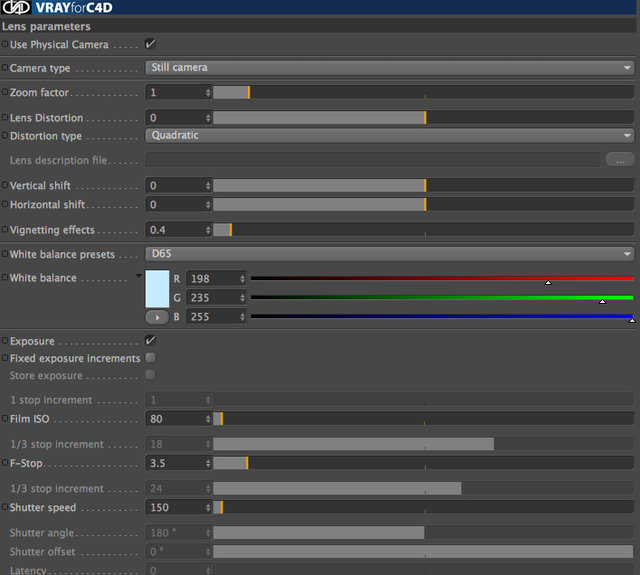
Task: Click the Store exposure checkbox
Action: pos(151,375)
